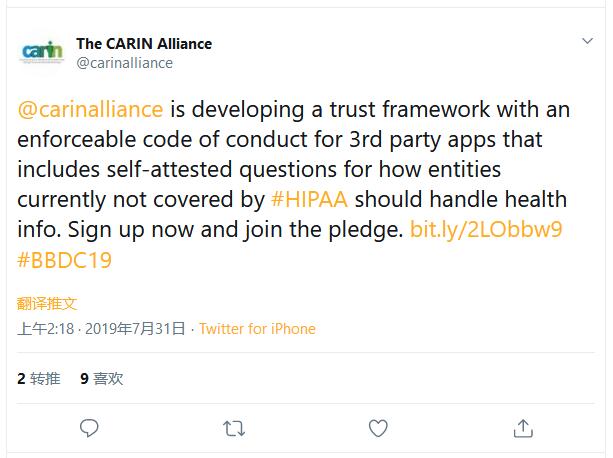Image resolution: width=613 pixels, height=458 pixels.
Task: Open The CARIN Alliance display name
Action: pos(144,44)
